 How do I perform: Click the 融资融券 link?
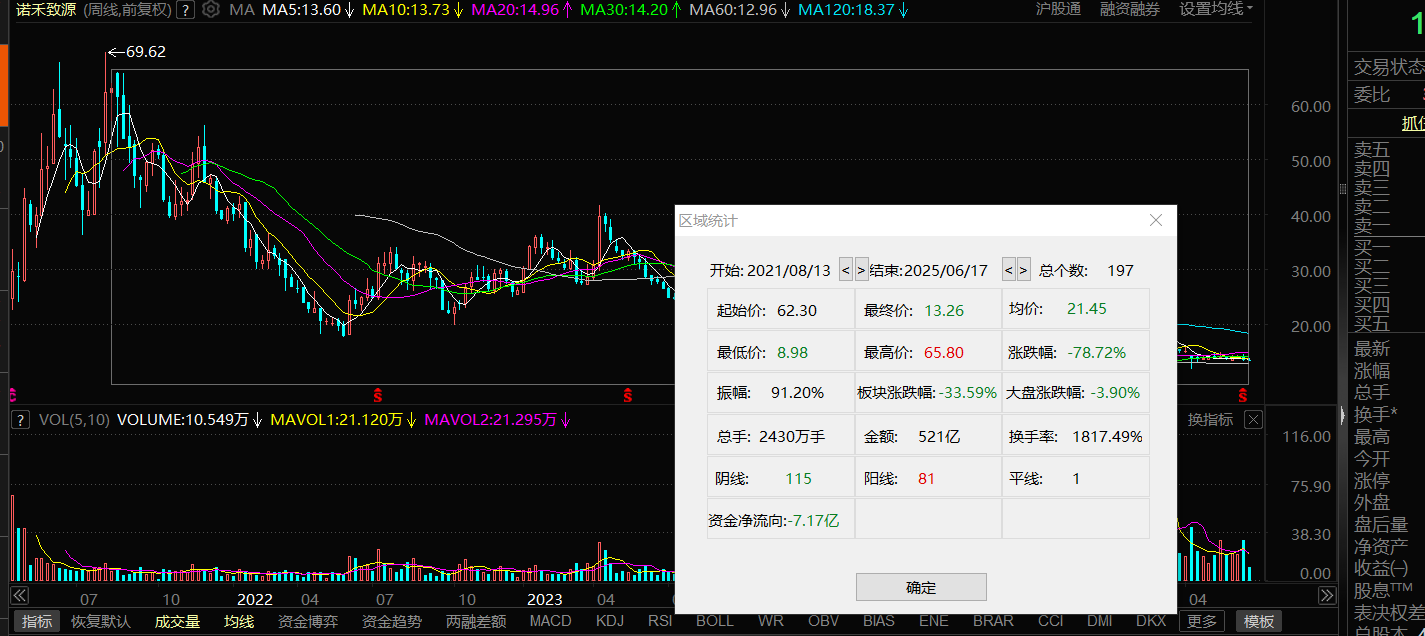pyautogui.click(x=1130, y=9)
